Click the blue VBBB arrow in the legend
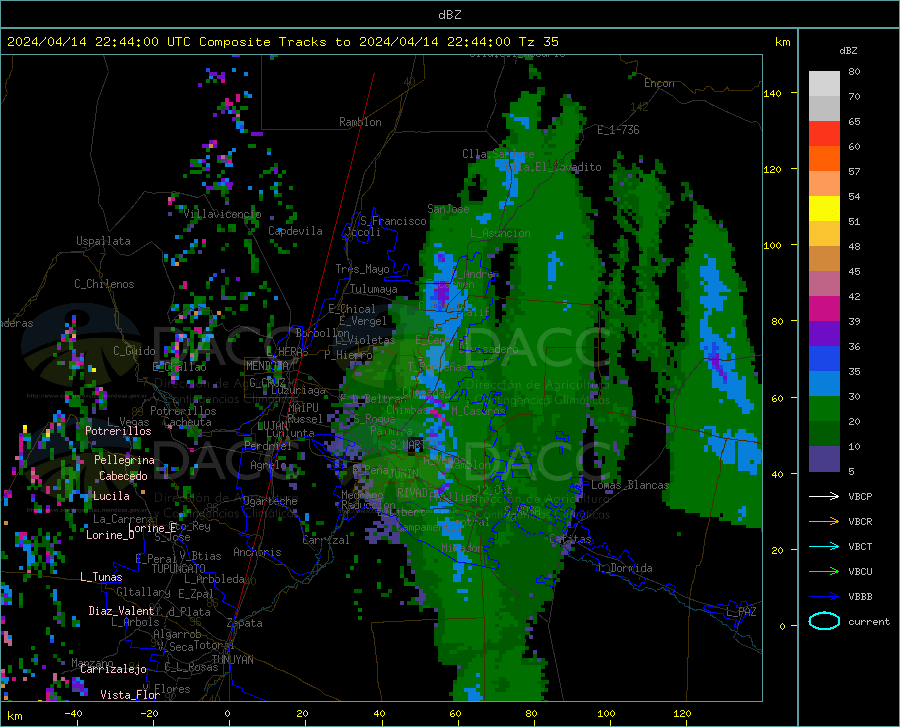 824,597
